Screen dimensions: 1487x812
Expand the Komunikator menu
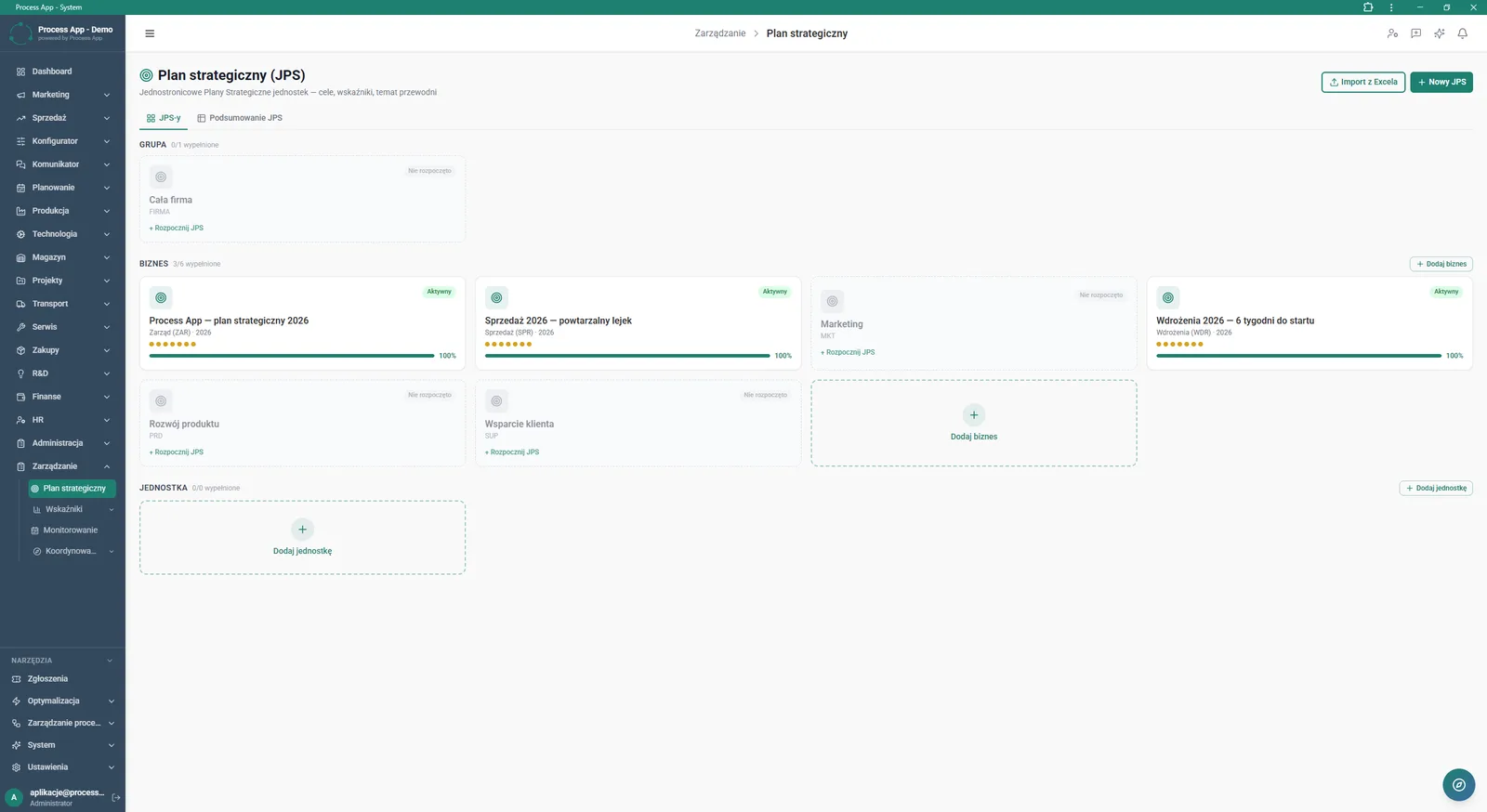pos(62,164)
